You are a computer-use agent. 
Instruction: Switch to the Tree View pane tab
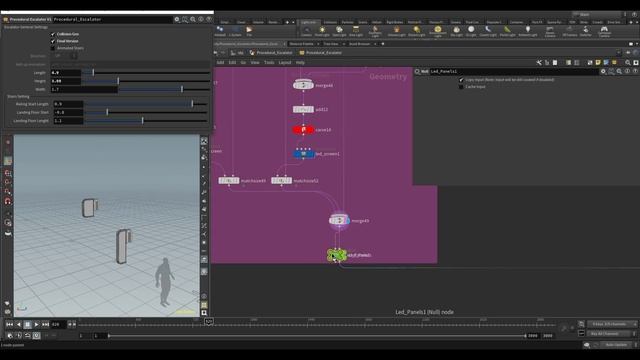331,44
